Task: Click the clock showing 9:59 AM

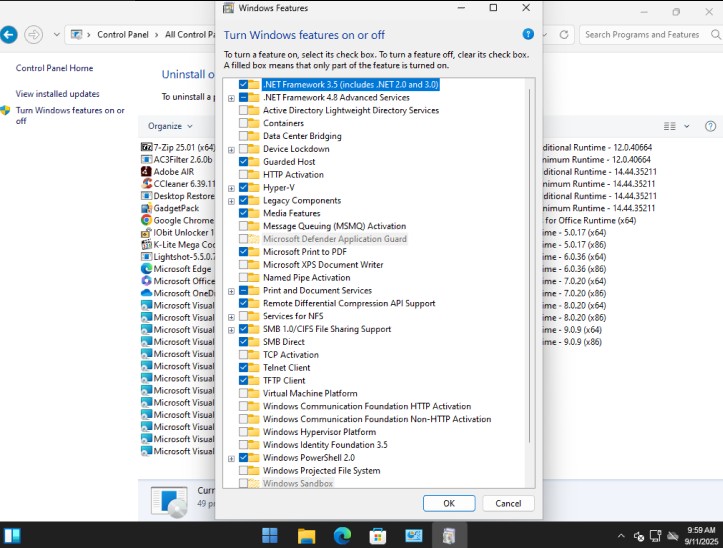Action: (x=701, y=530)
